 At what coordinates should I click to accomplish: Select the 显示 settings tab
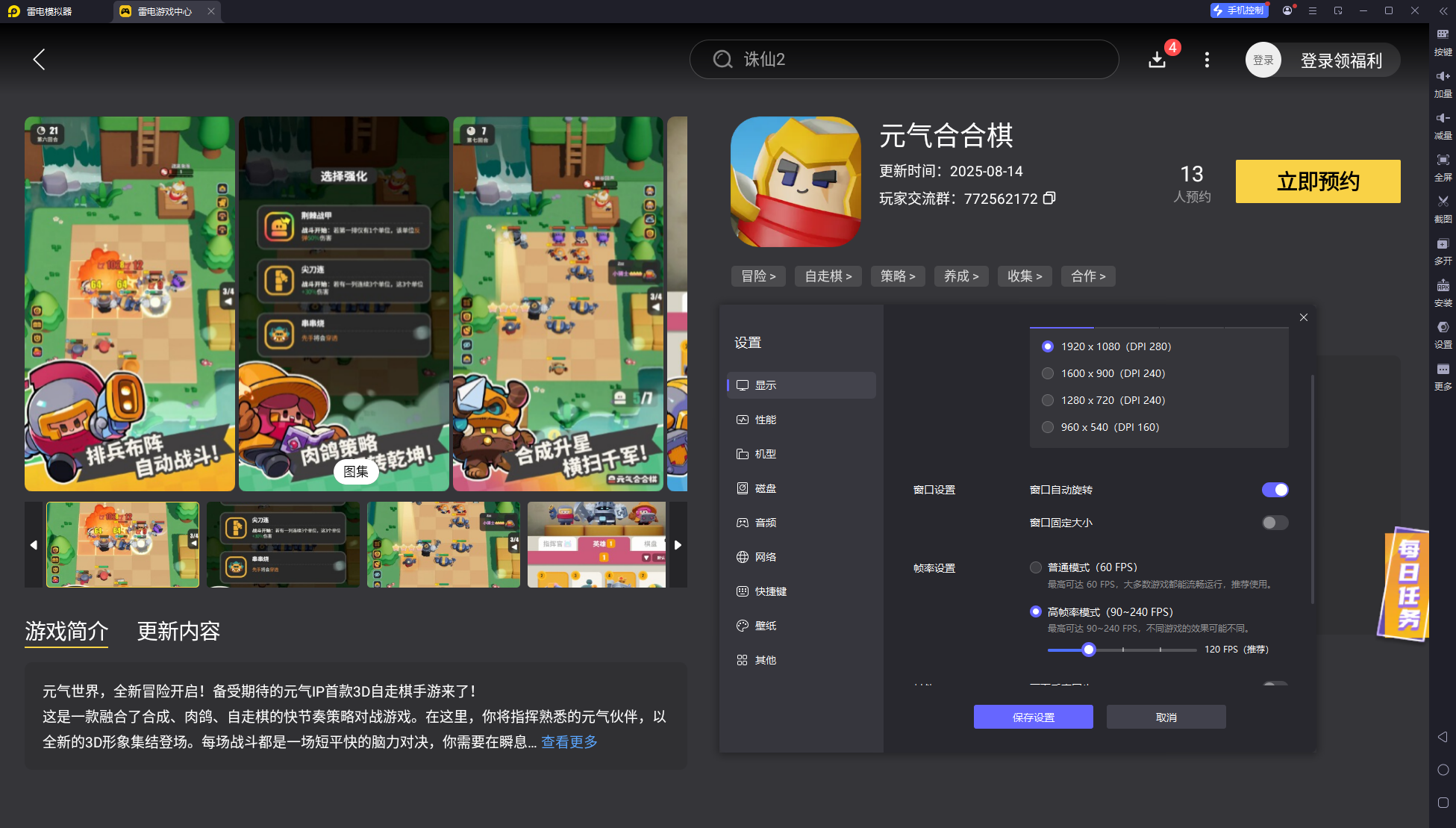(x=765, y=385)
